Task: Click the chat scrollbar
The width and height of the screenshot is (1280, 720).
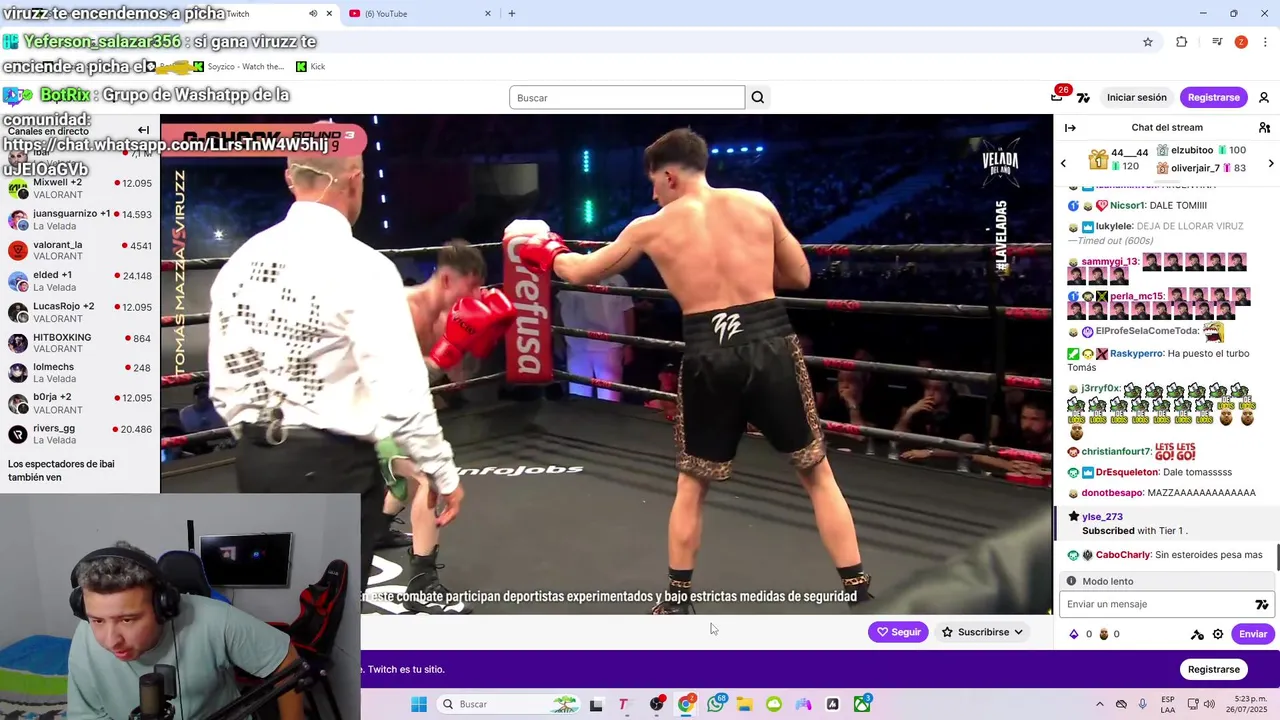Action: 1277,560
